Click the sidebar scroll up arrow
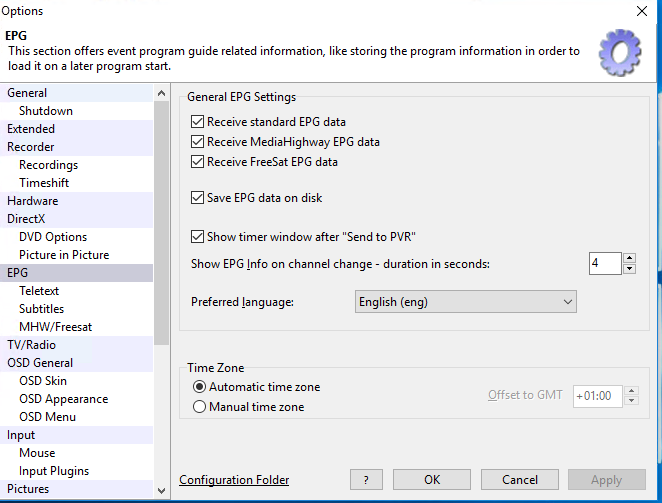 coord(161,93)
